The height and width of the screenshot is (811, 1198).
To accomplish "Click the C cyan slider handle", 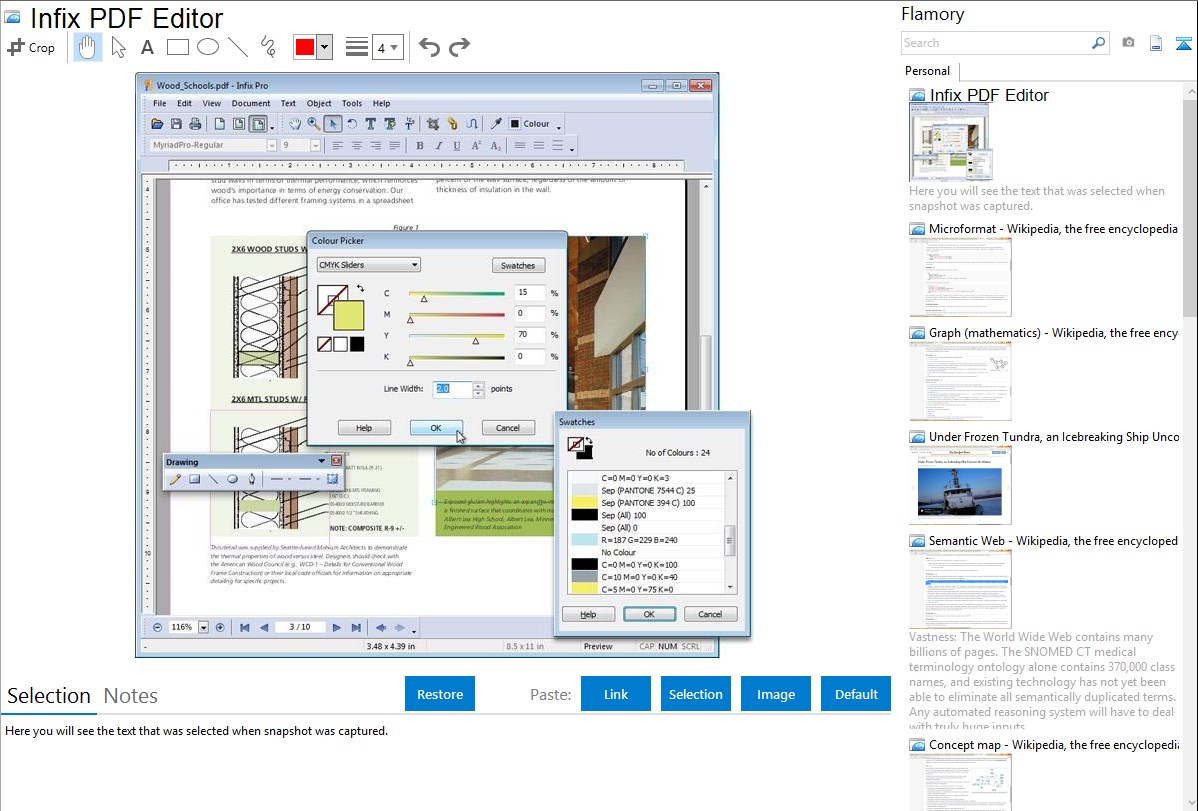I will (x=424, y=299).
